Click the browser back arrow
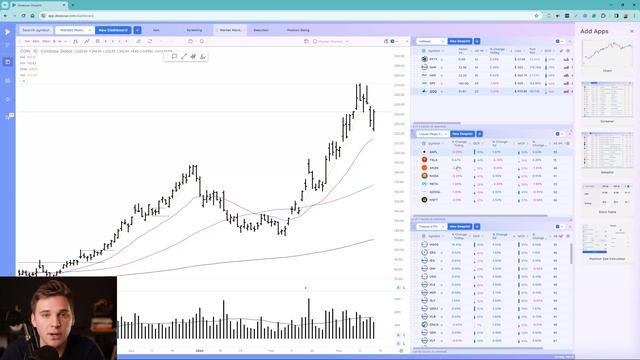Image resolution: width=640 pixels, height=360 pixels. pos(5,16)
